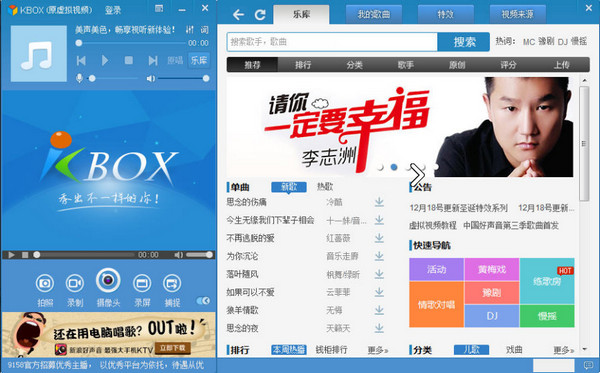Download the song 不再逃脱的爱
This screenshot has height=373, width=600.
379,238
